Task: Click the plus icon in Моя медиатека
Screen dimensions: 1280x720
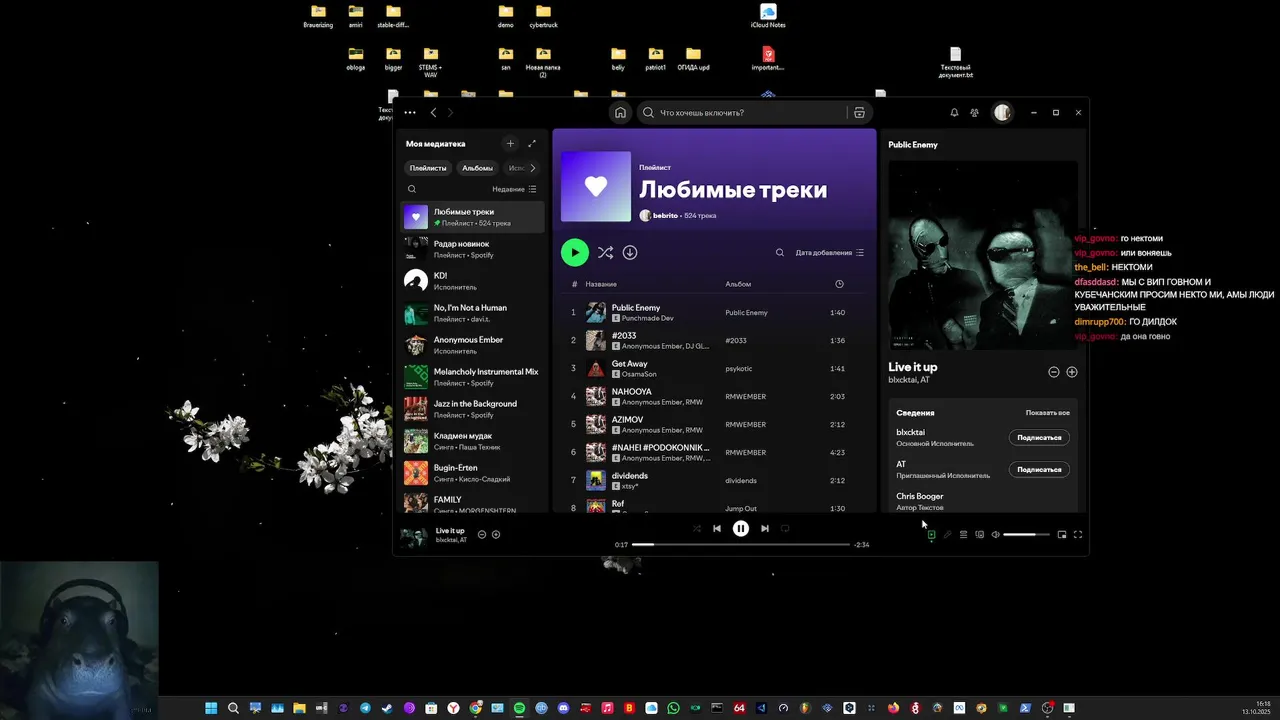Action: pyautogui.click(x=510, y=144)
